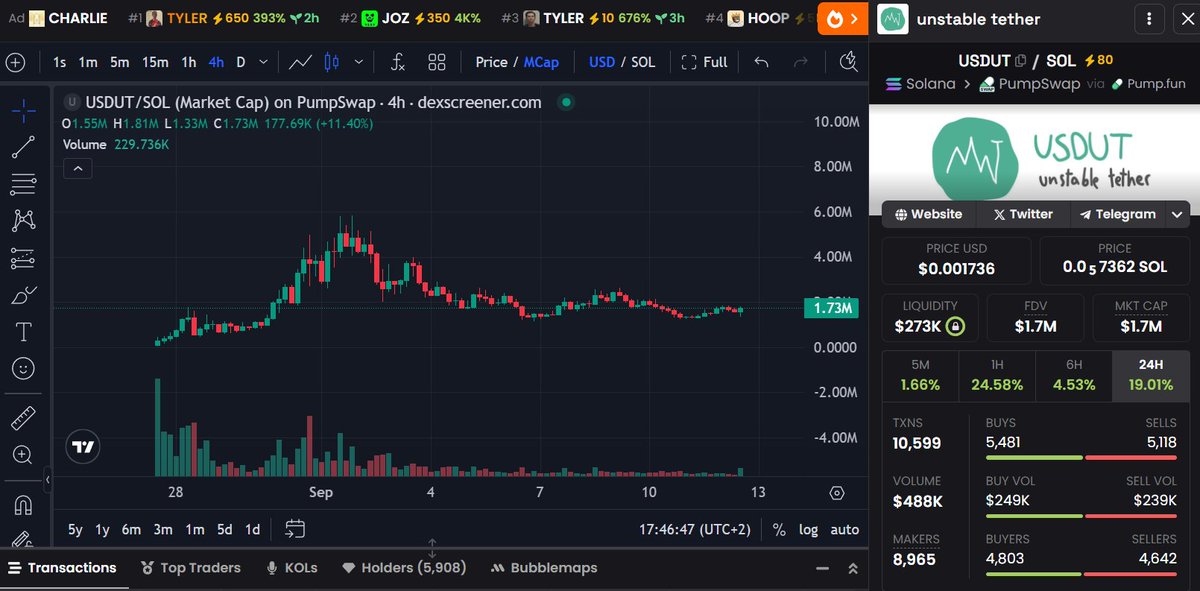Screen dimensions: 1200x591
Task: Set chart interval to 15m
Action: 155,62
